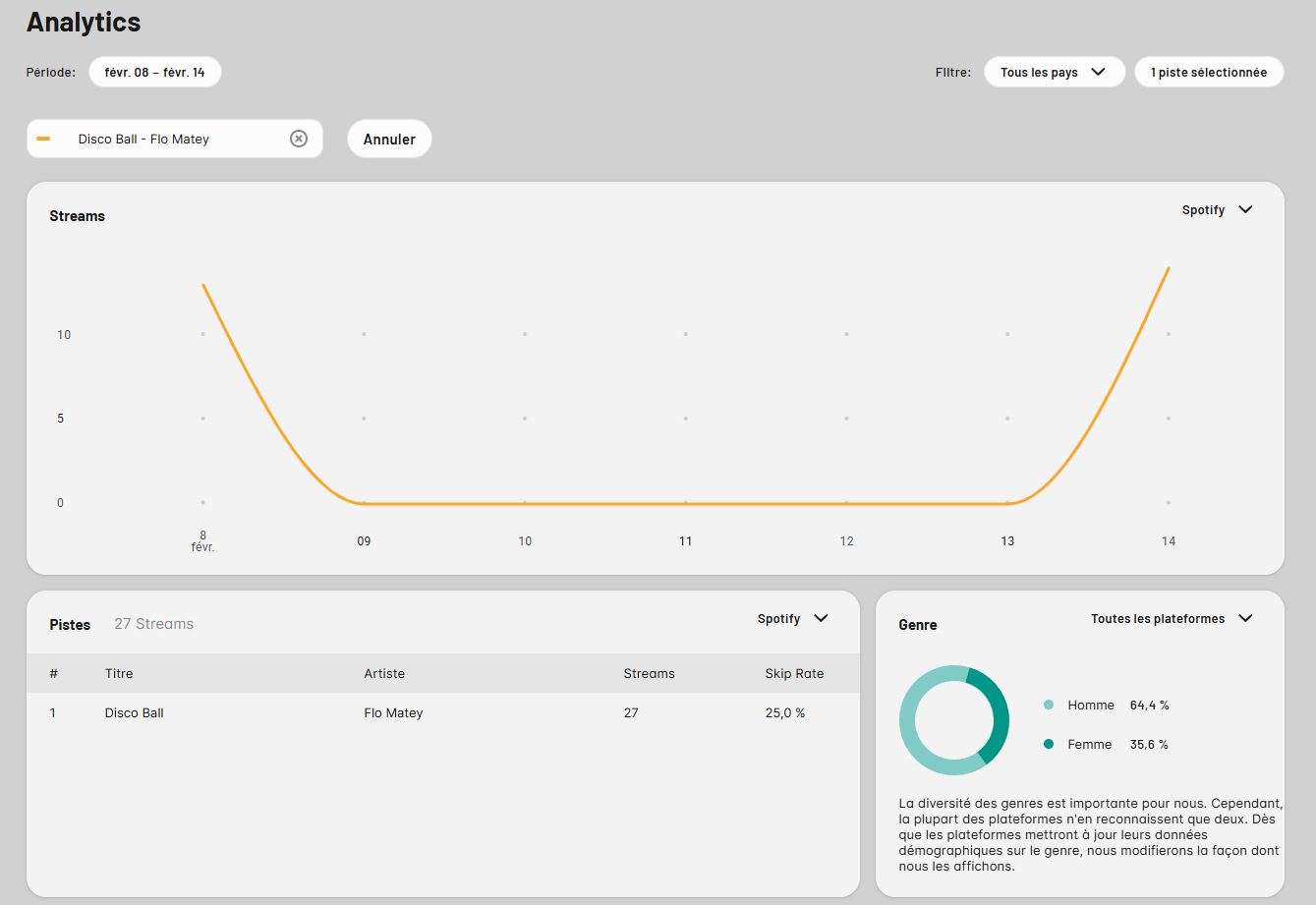Click the Femme legend dot
The width and height of the screenshot is (1316, 905).
click(1049, 744)
